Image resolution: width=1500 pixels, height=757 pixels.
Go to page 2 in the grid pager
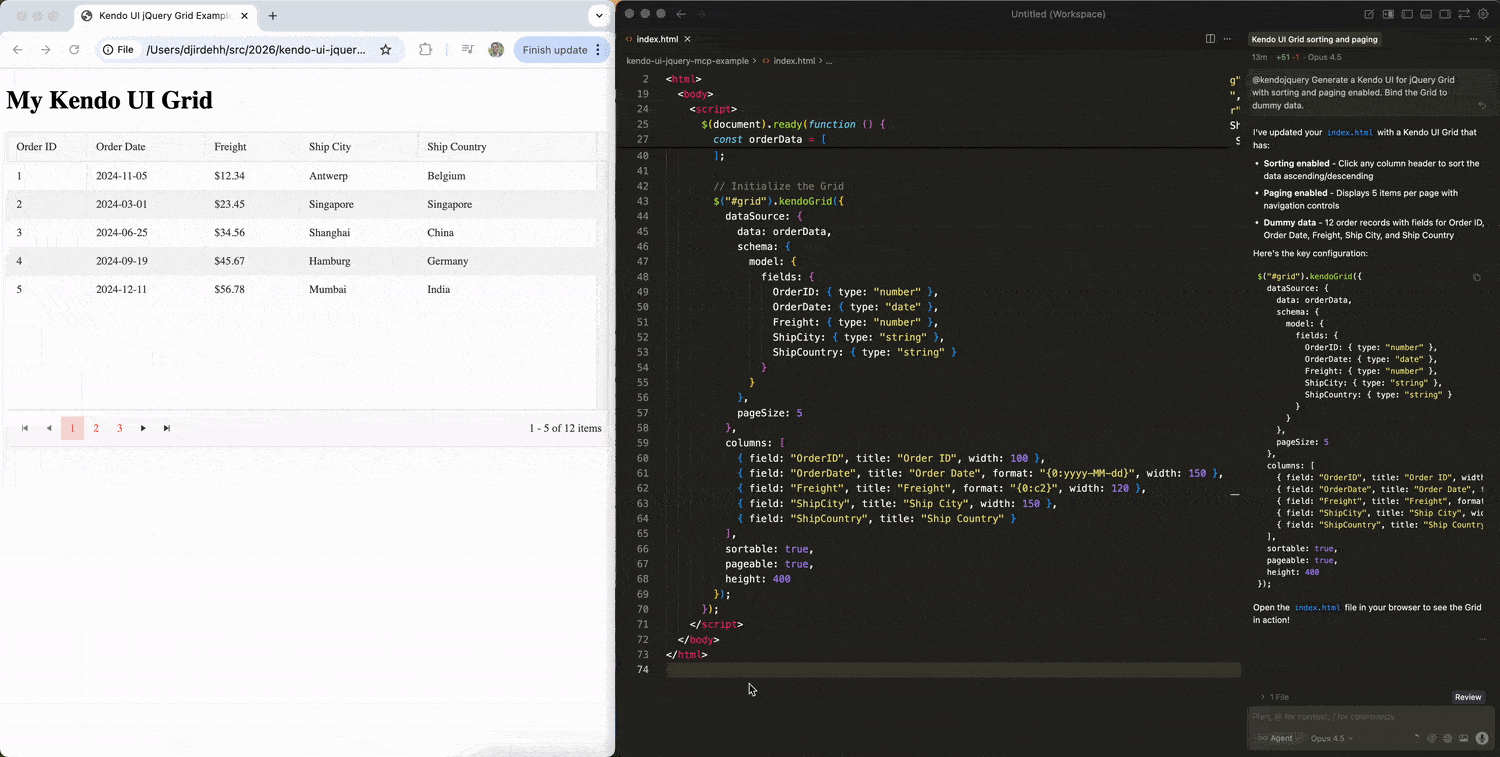(x=96, y=428)
